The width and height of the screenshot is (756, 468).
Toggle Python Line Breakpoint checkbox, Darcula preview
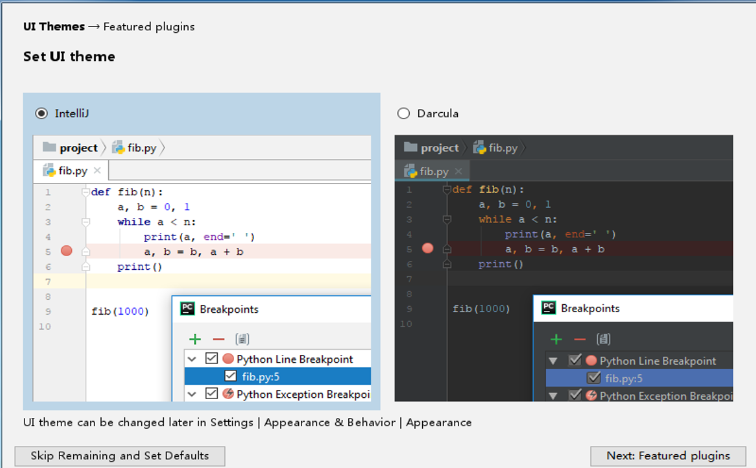pos(575,360)
